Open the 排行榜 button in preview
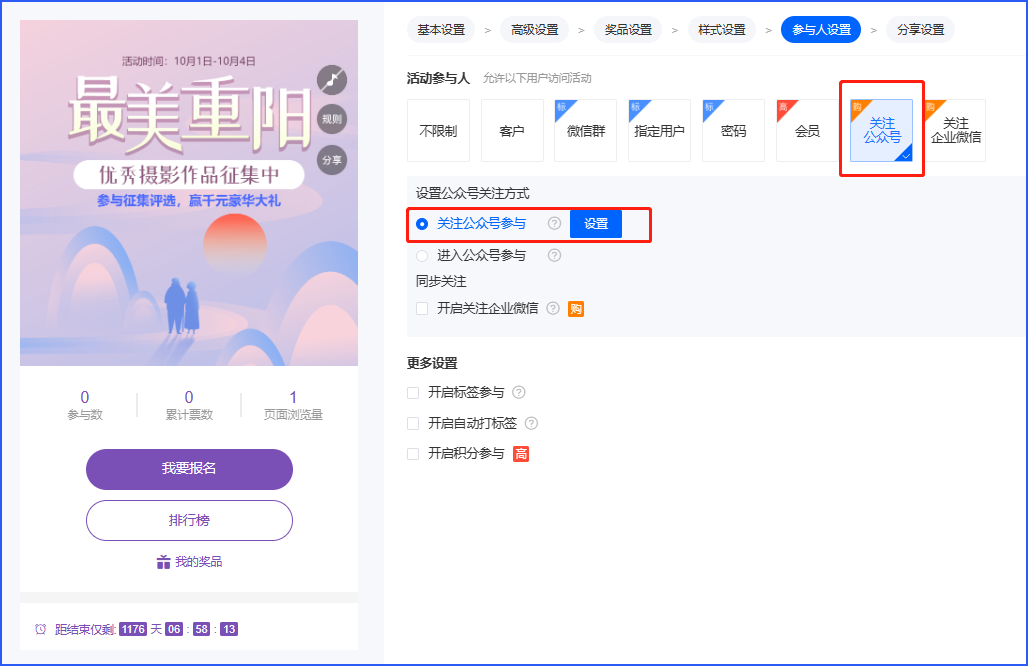 click(x=189, y=520)
